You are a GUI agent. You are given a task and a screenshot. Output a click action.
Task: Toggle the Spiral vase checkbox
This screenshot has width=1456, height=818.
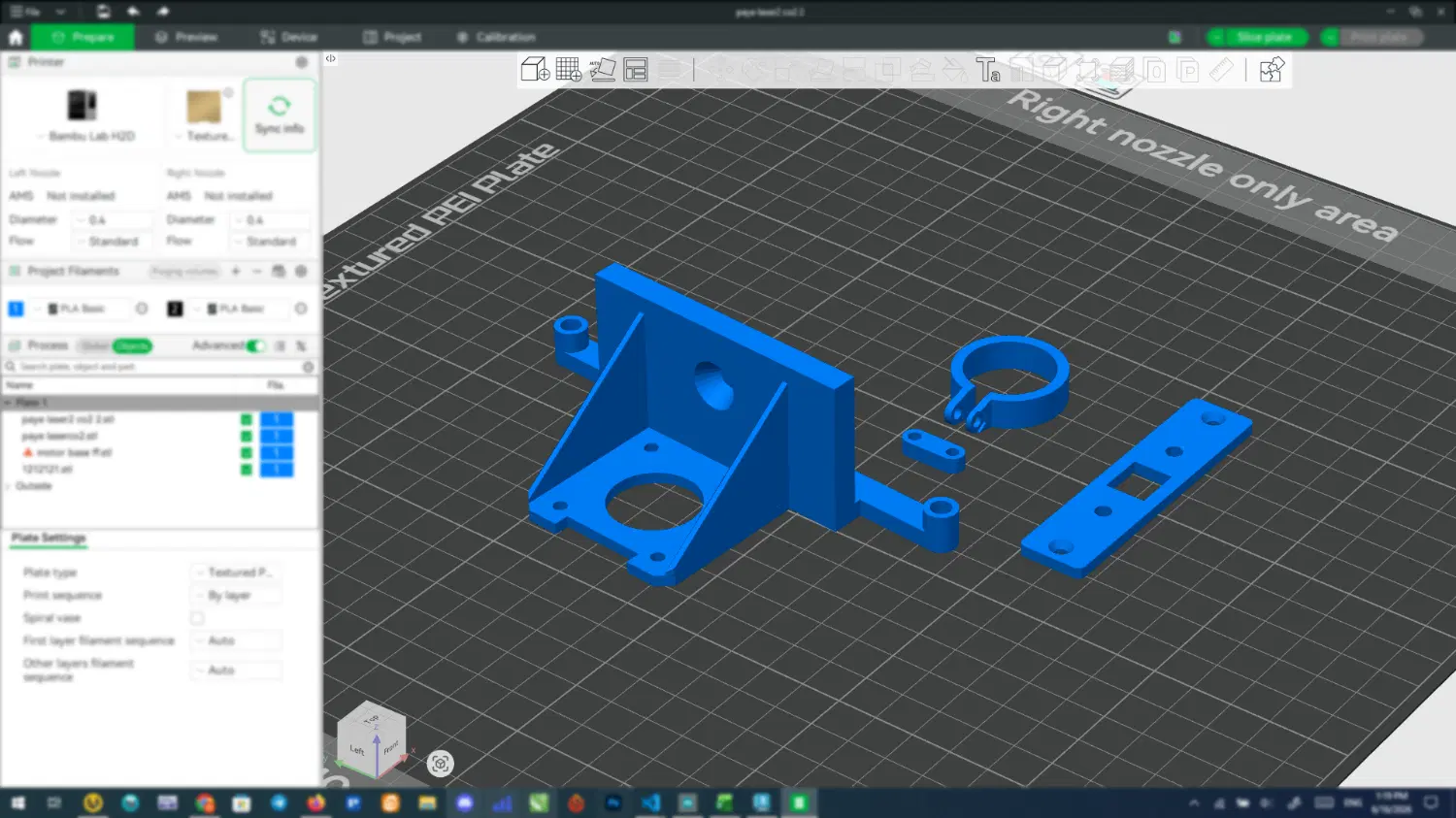coord(197,618)
